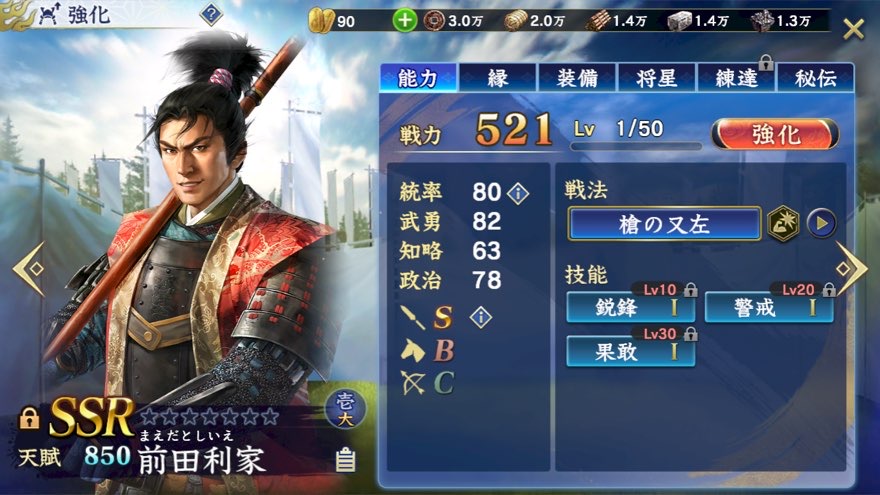Open the tactic type hexagon icon
Screen dimensions: 880x495
point(783,223)
